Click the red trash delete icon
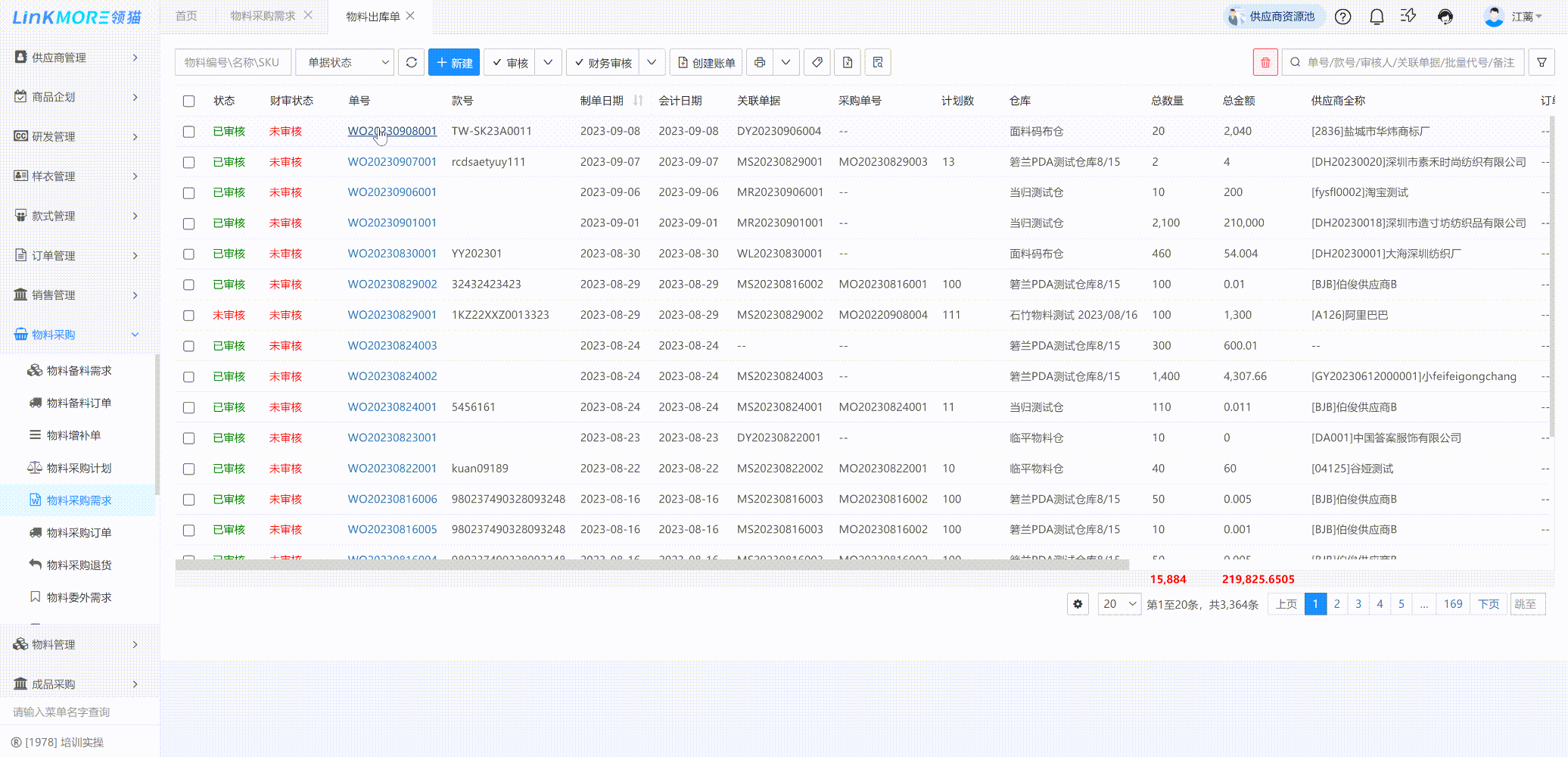The width and height of the screenshot is (1568, 757). tap(1265, 63)
